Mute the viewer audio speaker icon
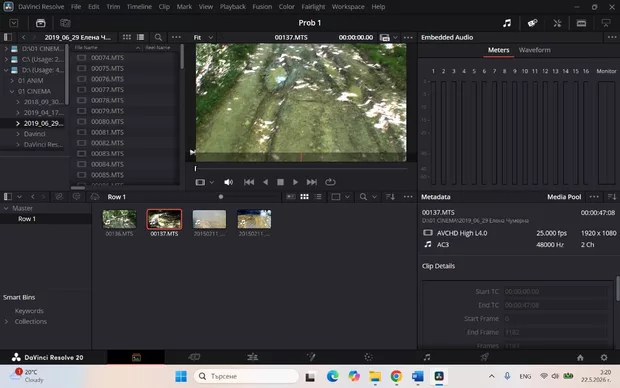 (229, 182)
